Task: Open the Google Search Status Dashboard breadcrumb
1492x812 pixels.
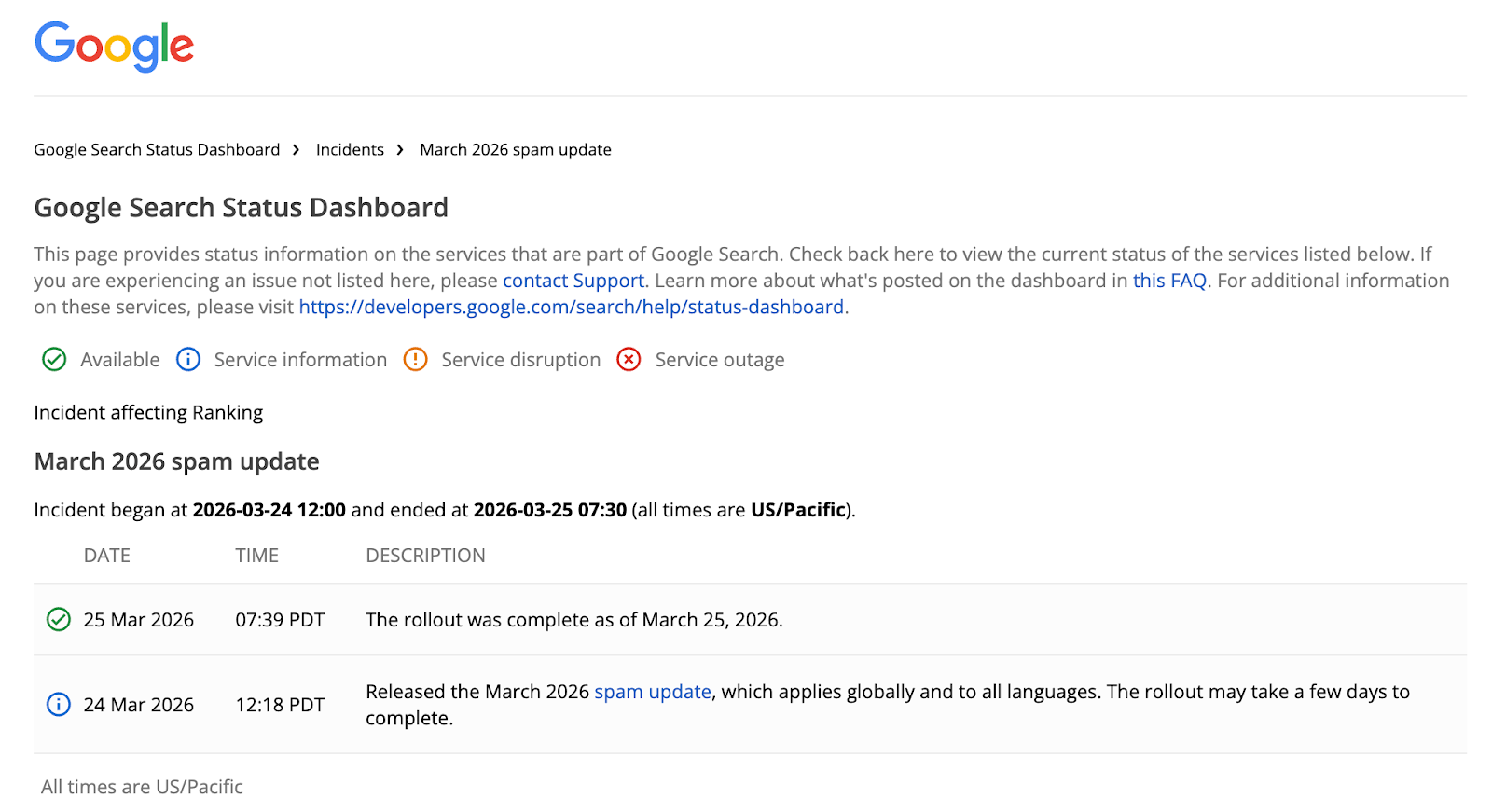Action: (x=156, y=149)
